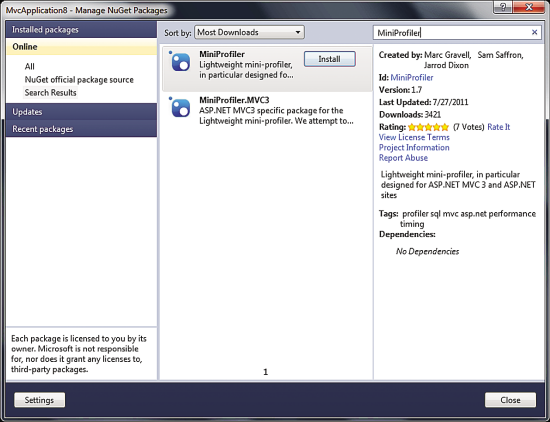The width and height of the screenshot is (550, 422).
Task: Open the MiniProfiler Id link
Action: point(412,78)
